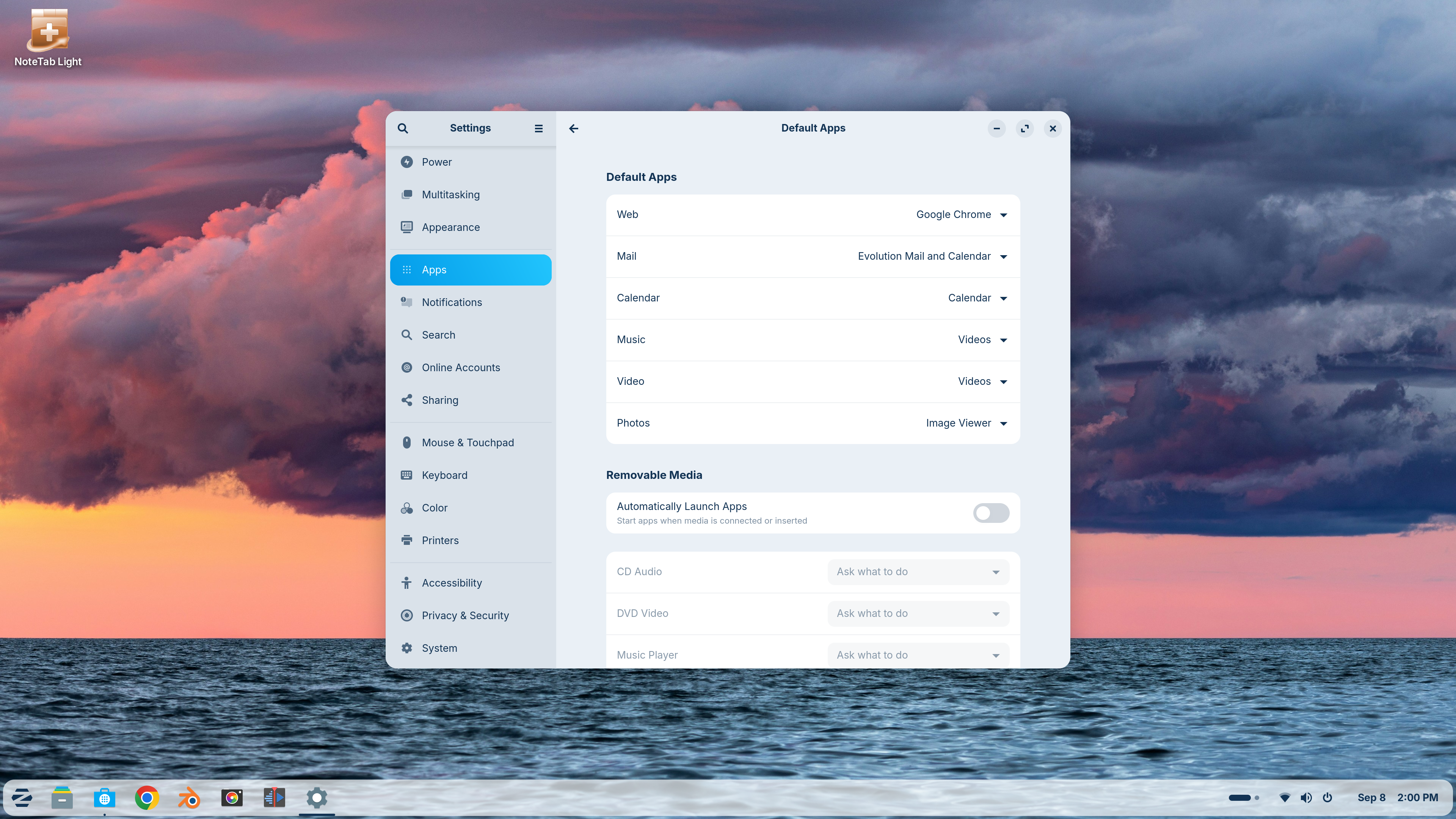Image resolution: width=1456 pixels, height=819 pixels.
Task: Open Appearance settings
Action: (x=470, y=227)
